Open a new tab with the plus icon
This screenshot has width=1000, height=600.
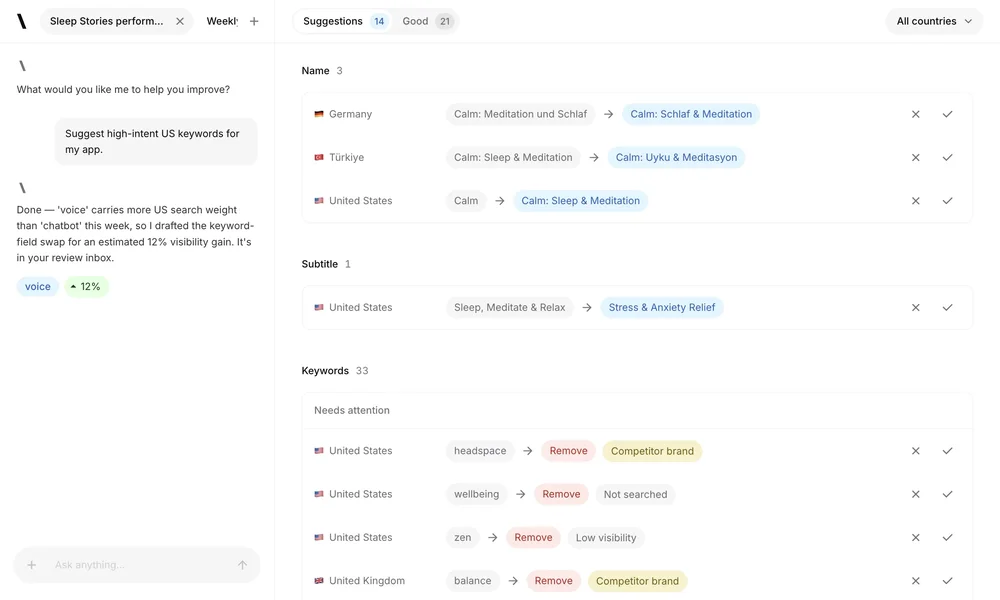tap(254, 21)
